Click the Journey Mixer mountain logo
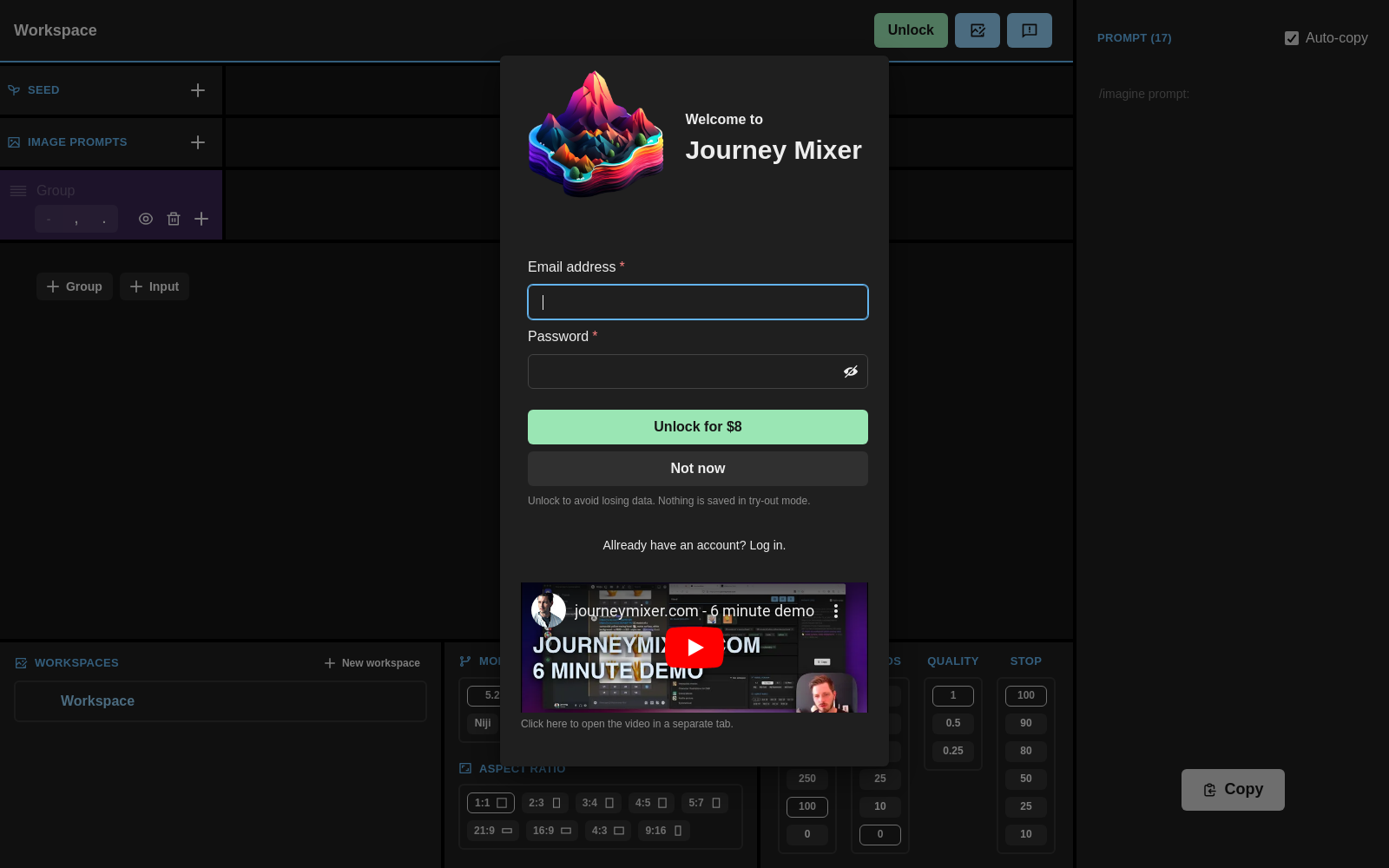The width and height of the screenshot is (1389, 868). coord(596,133)
